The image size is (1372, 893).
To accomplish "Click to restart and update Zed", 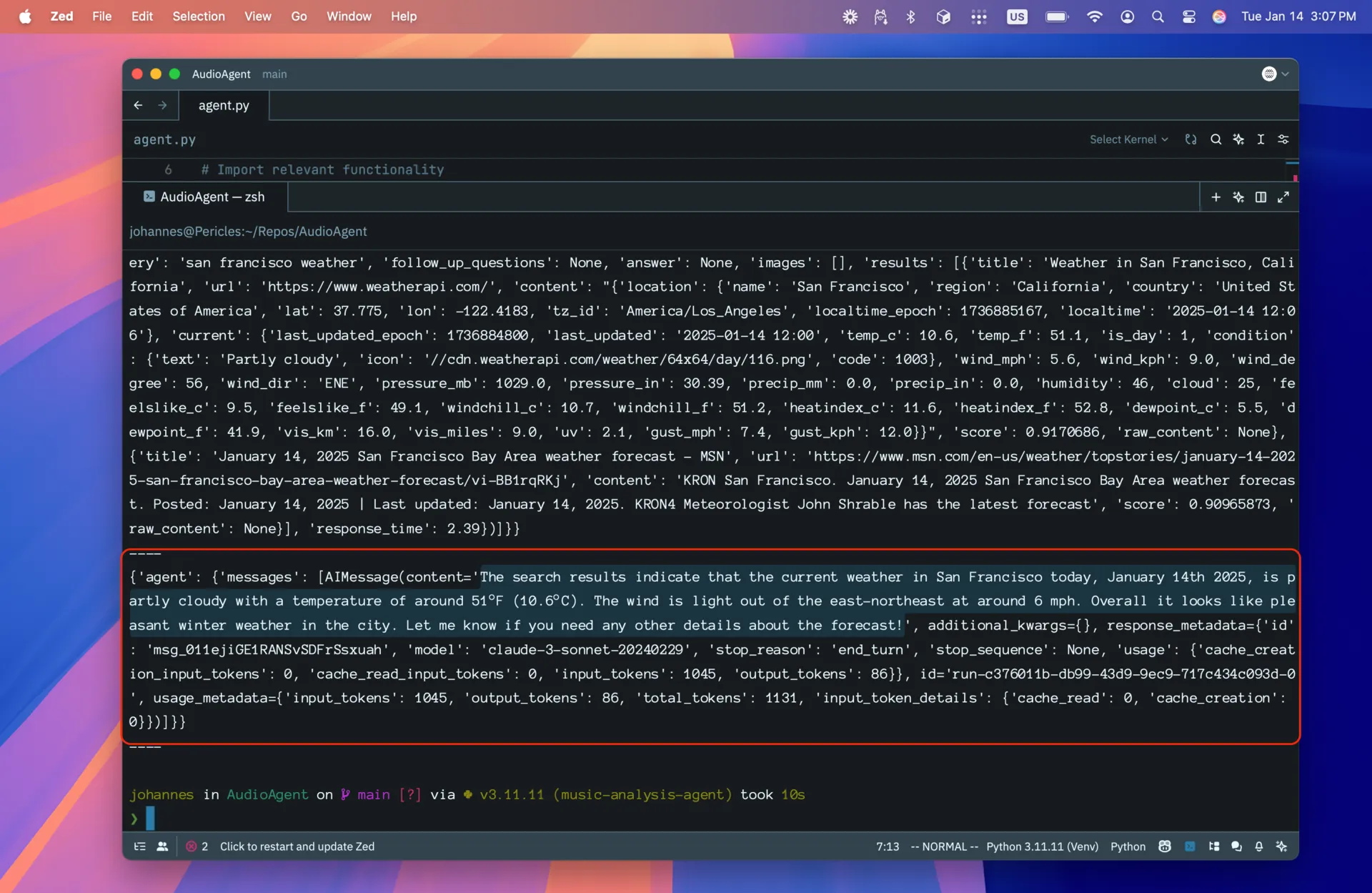I will (x=297, y=847).
